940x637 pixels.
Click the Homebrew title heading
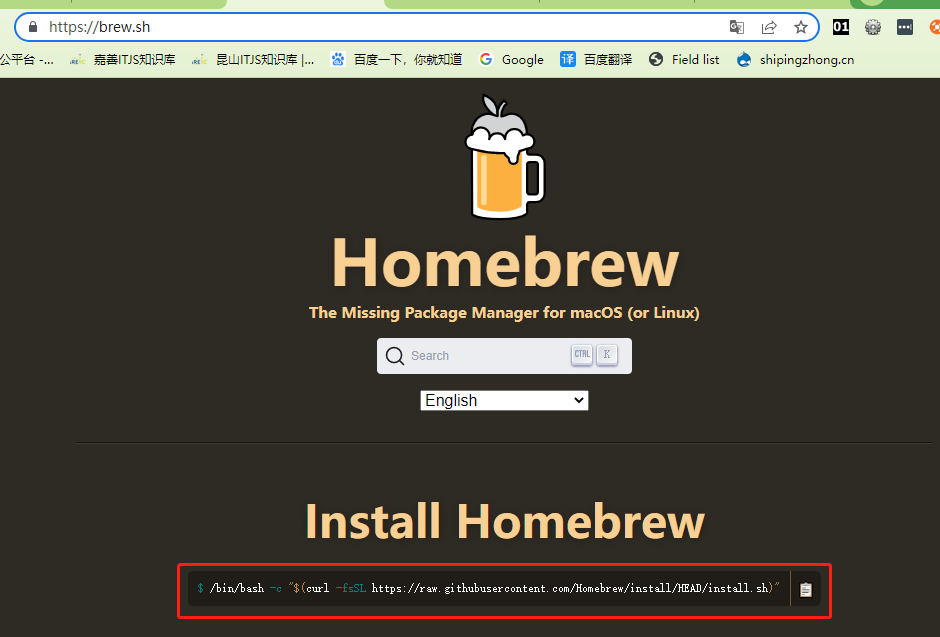[505, 263]
